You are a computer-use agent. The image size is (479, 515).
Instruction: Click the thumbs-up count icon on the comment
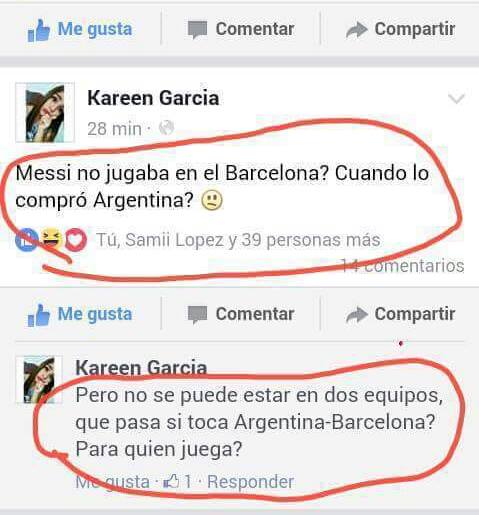click(172, 481)
